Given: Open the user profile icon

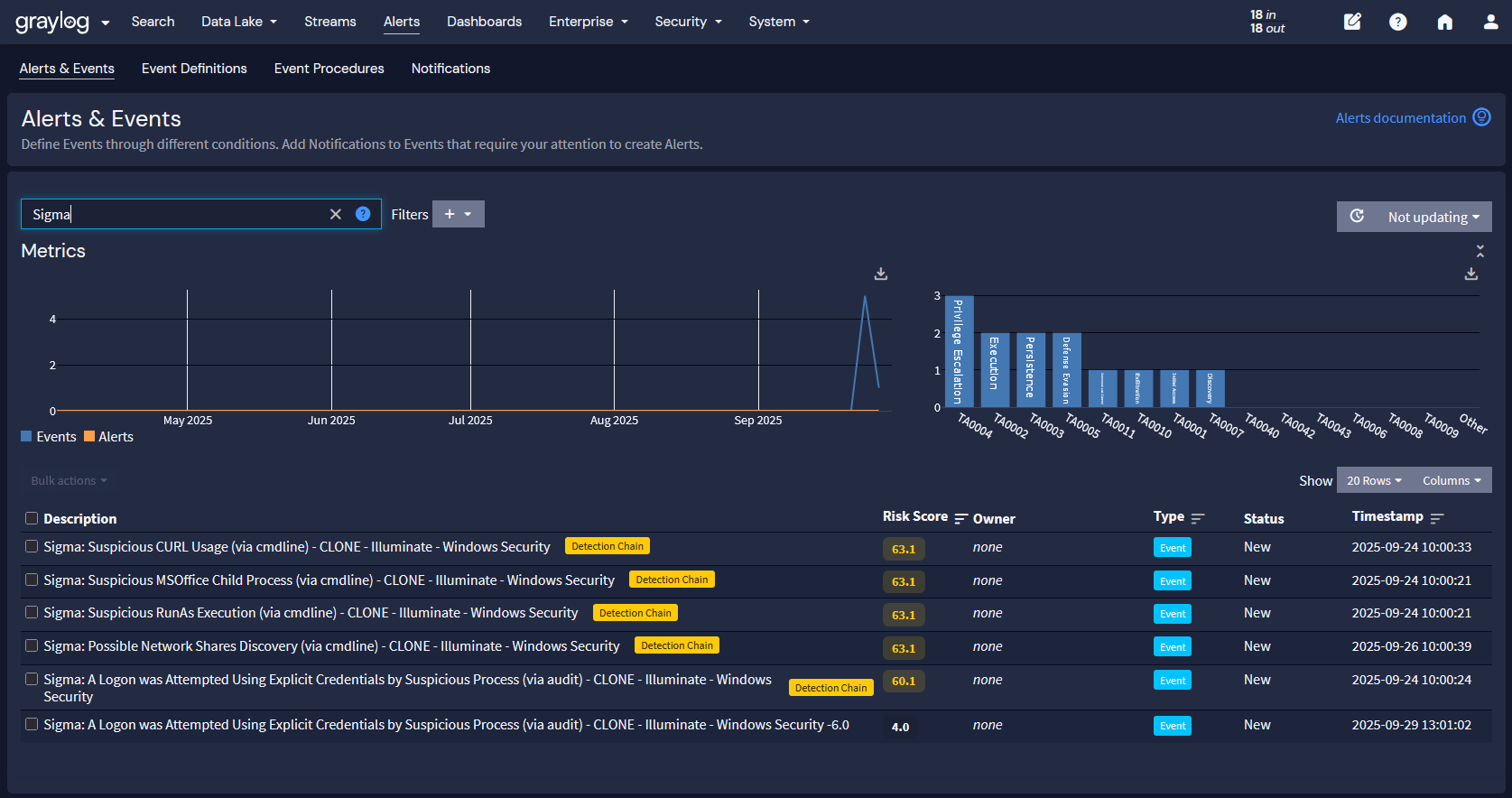Looking at the screenshot, I should (1490, 22).
